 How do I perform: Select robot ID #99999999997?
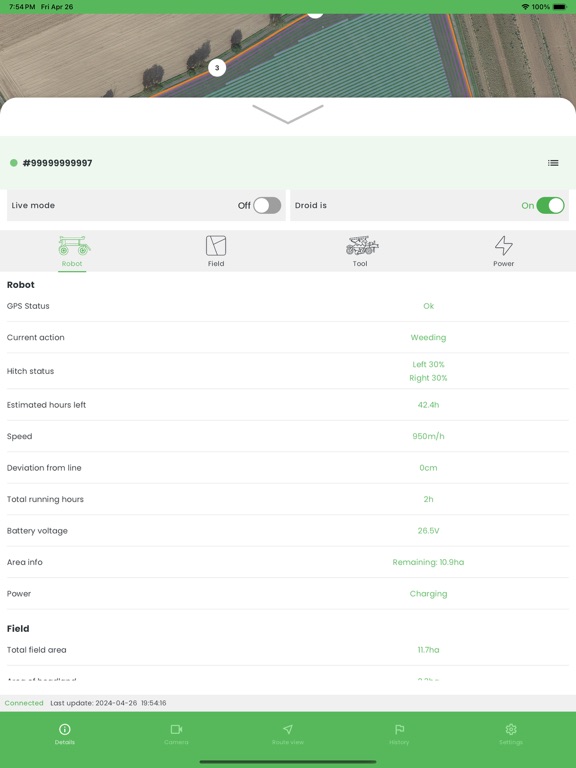point(57,163)
